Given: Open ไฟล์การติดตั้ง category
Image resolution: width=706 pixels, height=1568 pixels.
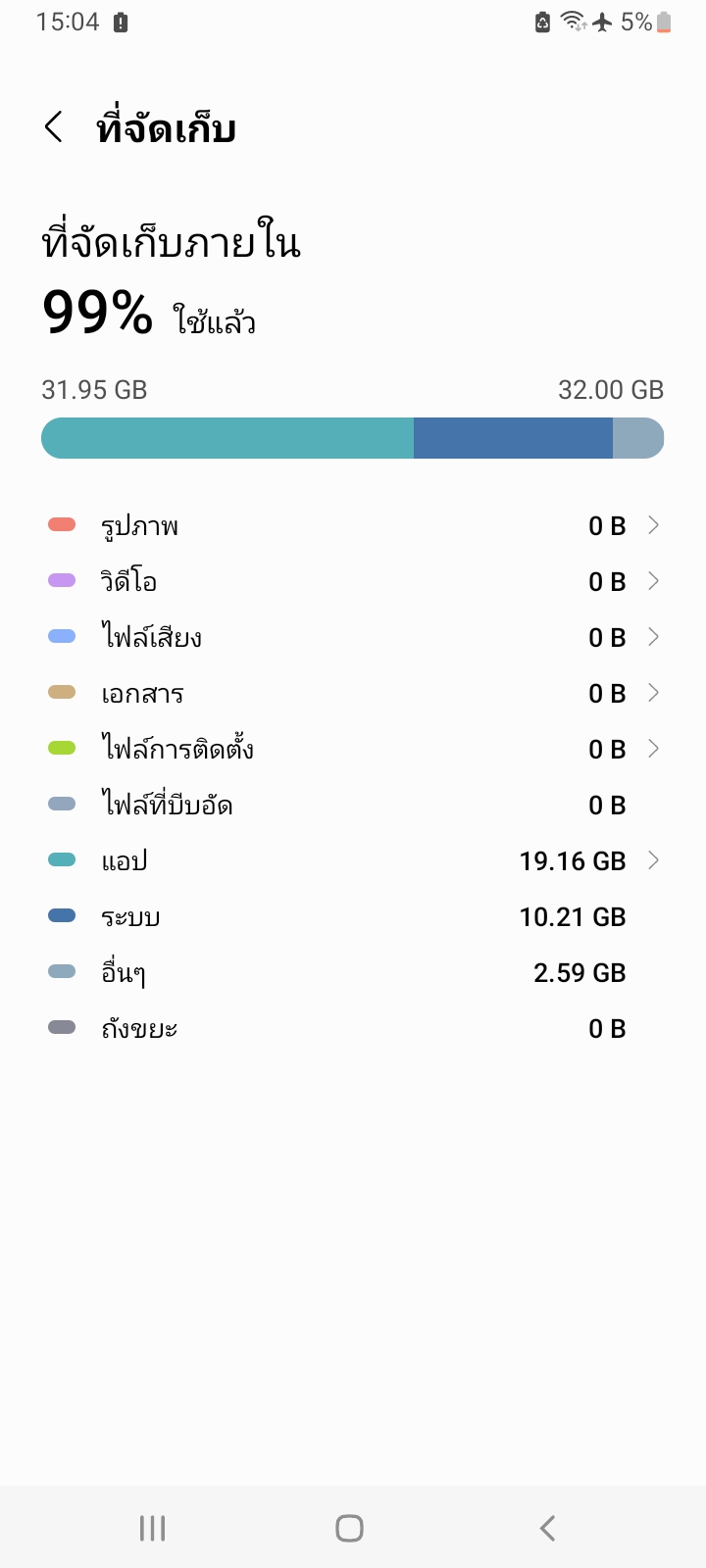Looking at the screenshot, I should pyautogui.click(x=177, y=750).
